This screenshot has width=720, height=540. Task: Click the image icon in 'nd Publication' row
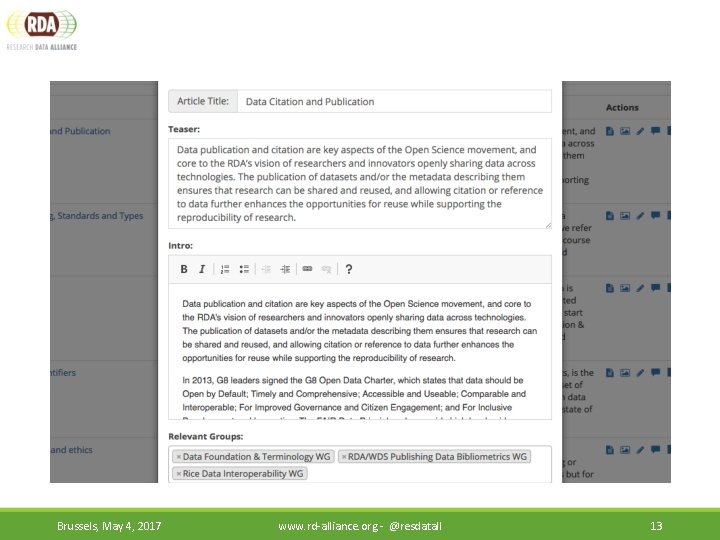pos(625,131)
